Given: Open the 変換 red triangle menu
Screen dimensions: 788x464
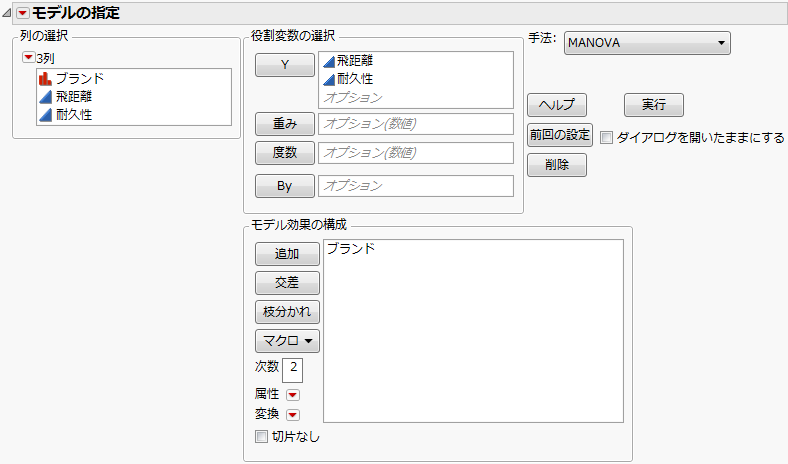Looking at the screenshot, I should coord(293,415).
